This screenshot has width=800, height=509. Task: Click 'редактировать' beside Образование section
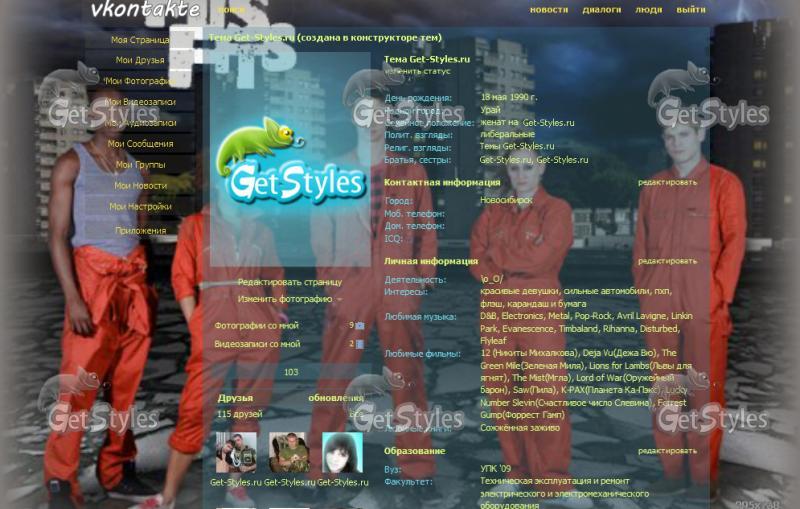[x=668, y=451]
